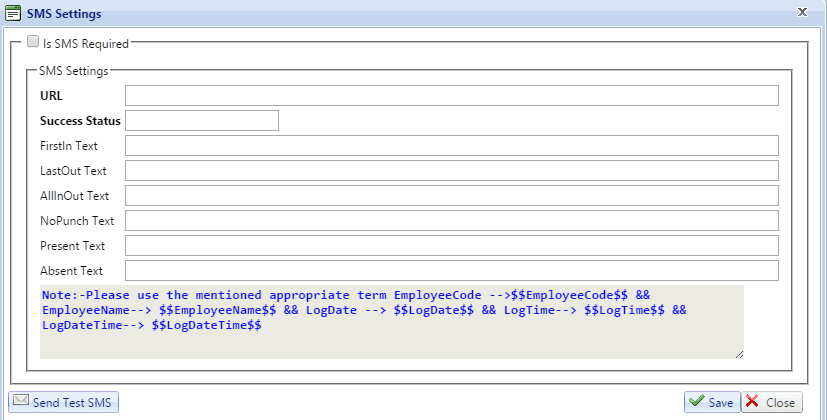Click the 'NoPunch Text' label
Screen dimensions: 827x420
pos(77,221)
